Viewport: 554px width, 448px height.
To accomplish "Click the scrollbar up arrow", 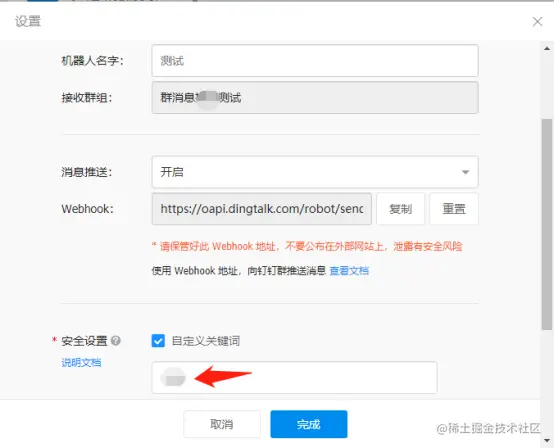I will click(x=547, y=48).
